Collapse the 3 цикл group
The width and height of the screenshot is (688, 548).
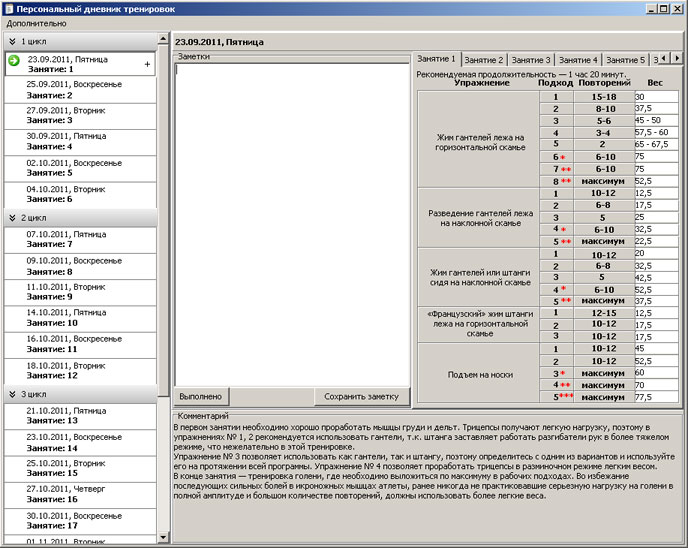[12, 393]
